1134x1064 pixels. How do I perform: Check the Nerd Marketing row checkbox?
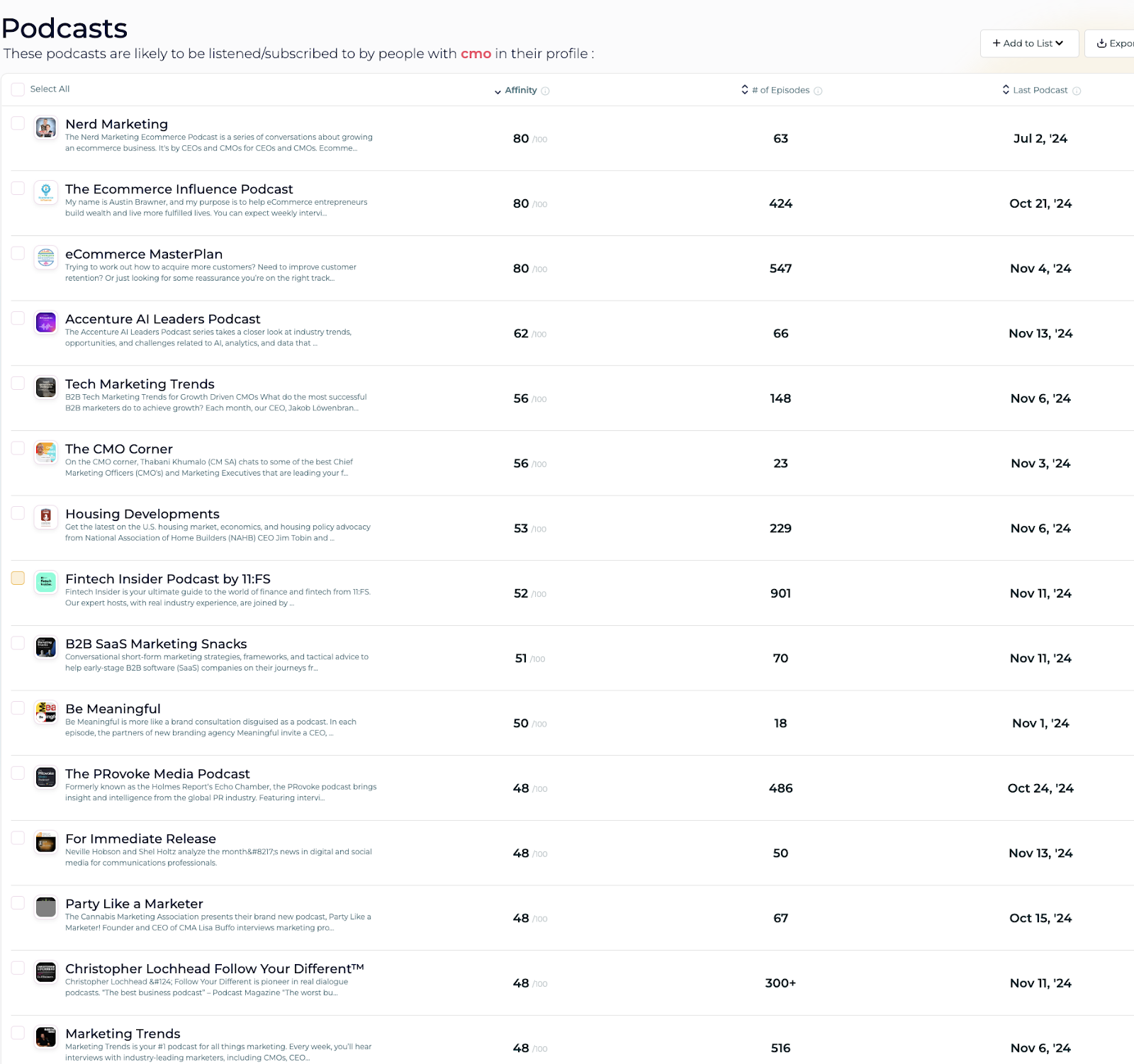[x=18, y=123]
